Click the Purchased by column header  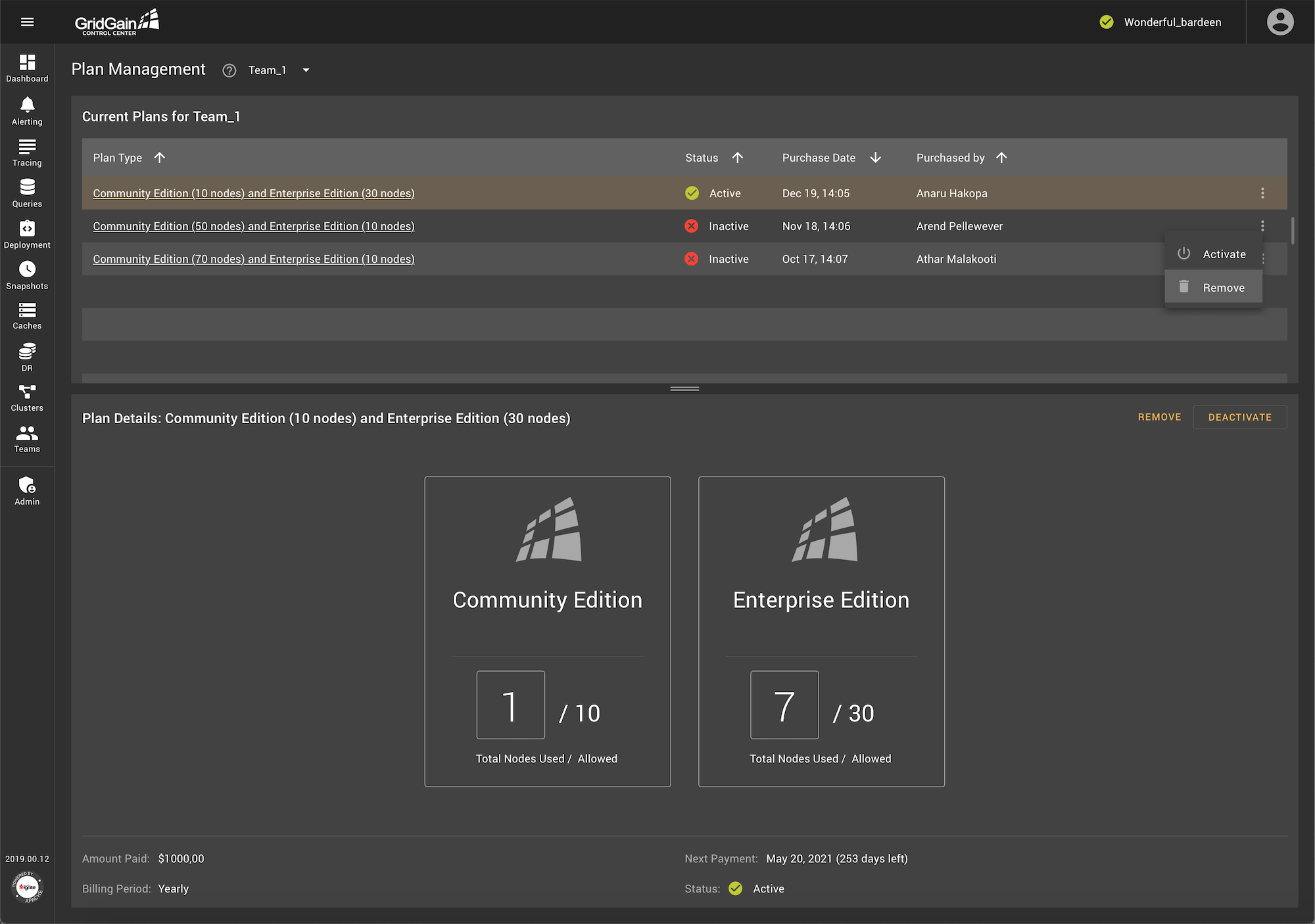coord(950,158)
